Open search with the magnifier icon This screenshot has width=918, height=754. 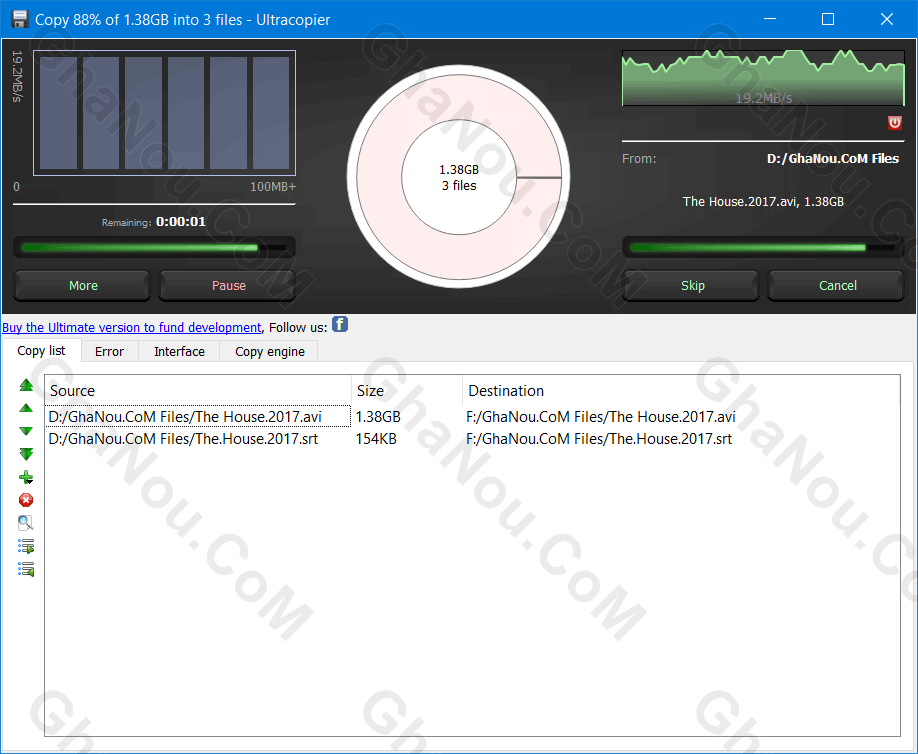click(x=26, y=523)
